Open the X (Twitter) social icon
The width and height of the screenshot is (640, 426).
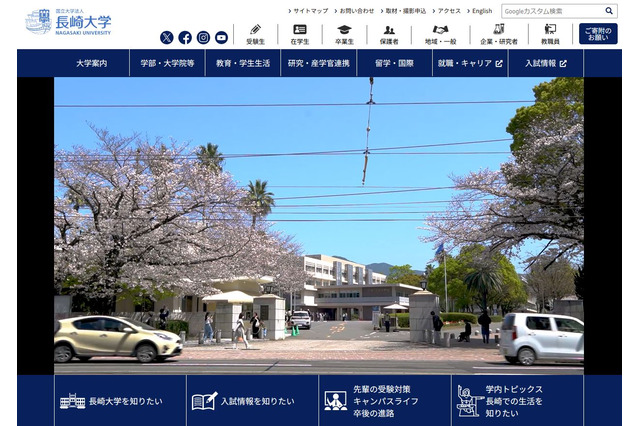pos(166,38)
